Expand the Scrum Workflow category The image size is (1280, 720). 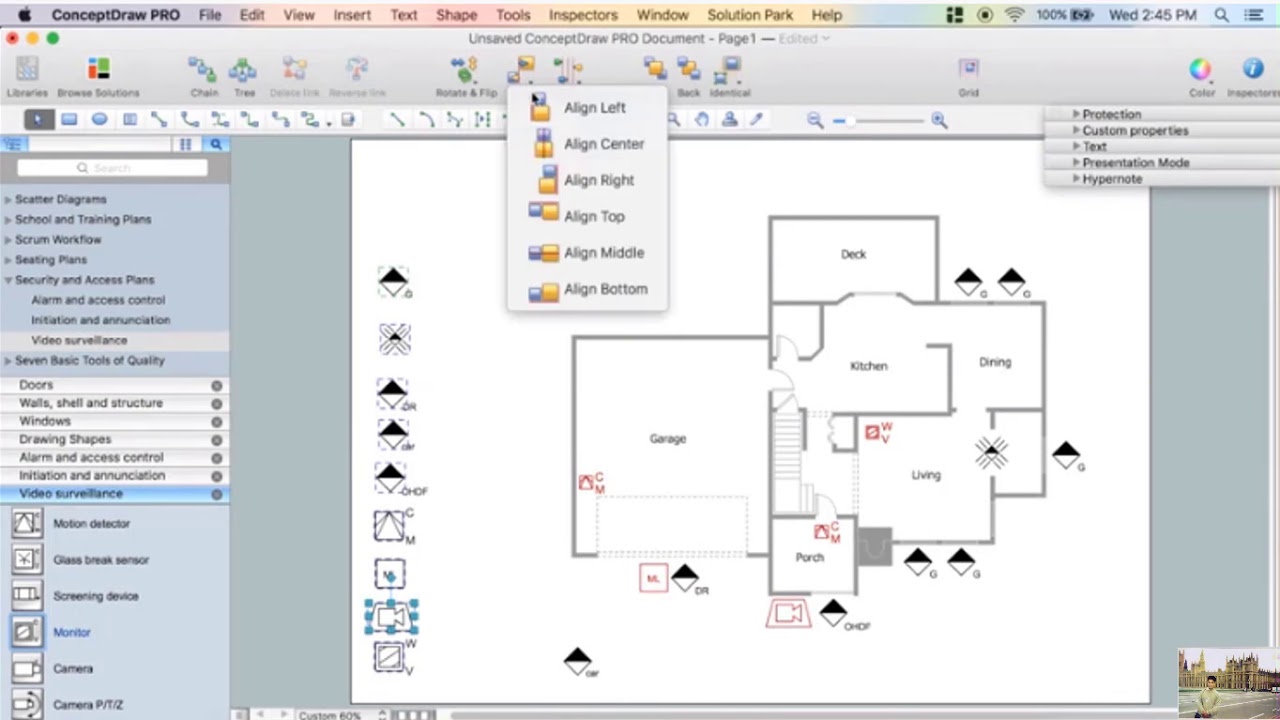pos(8,240)
